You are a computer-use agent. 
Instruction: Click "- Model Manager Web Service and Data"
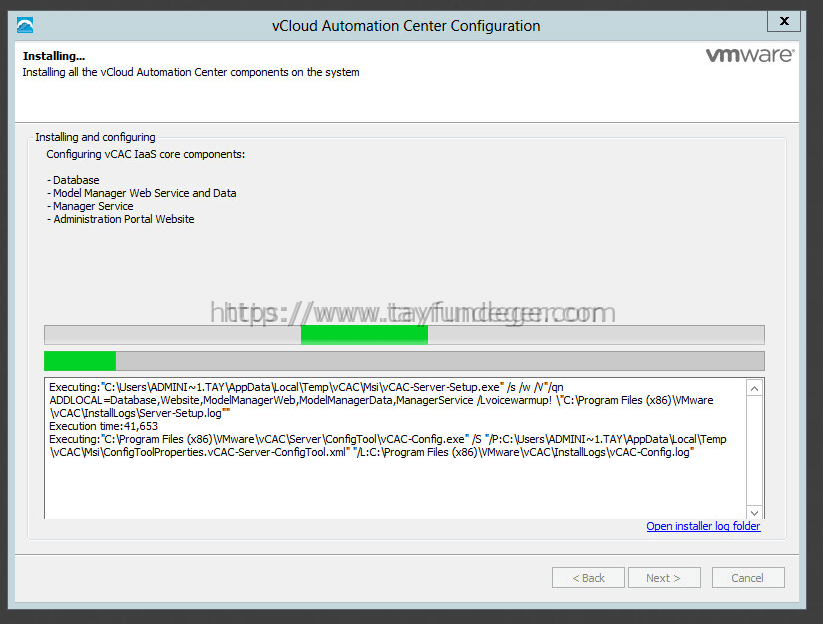coord(142,193)
